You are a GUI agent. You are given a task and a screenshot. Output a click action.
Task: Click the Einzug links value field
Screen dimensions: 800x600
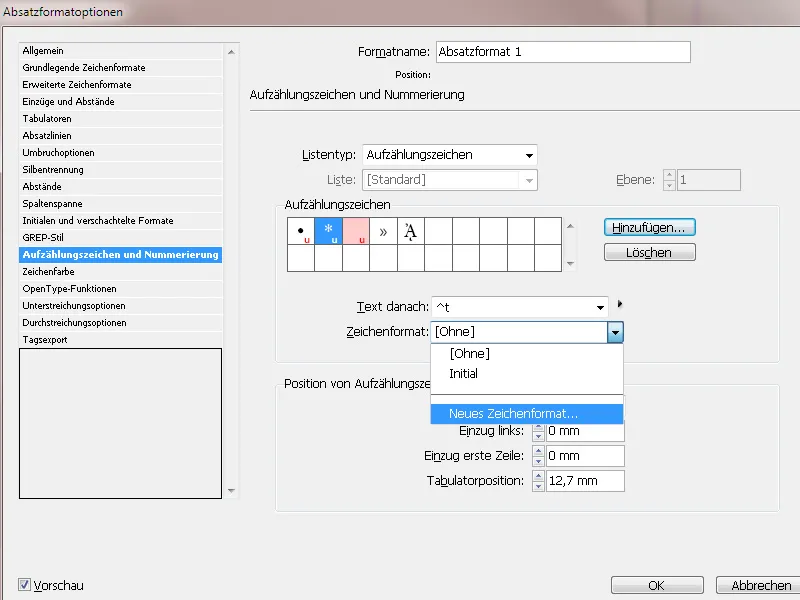tap(585, 431)
